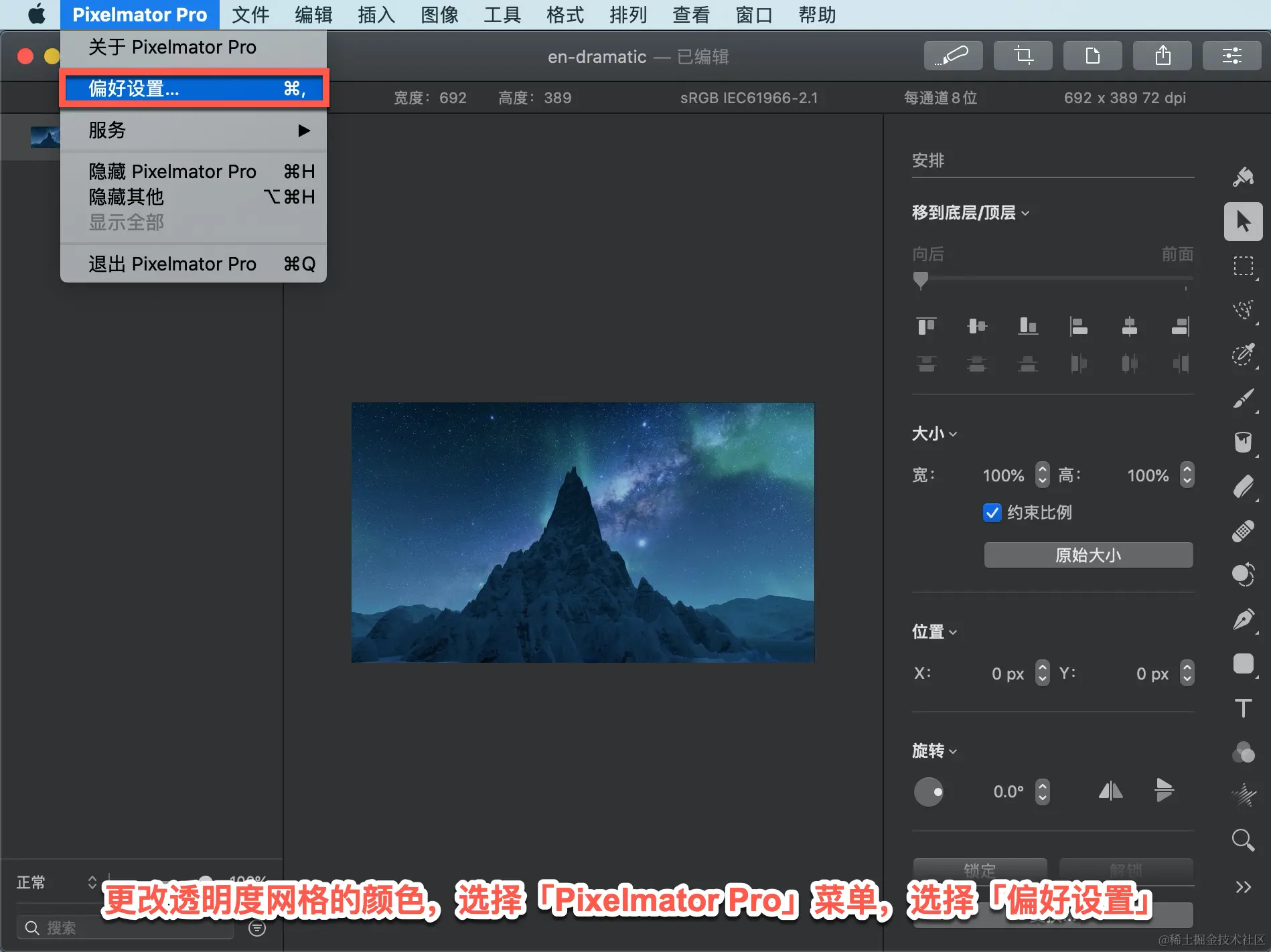Screen dimensions: 1271x952
Task: Select the Arrange arrow tool
Action: pyautogui.click(x=1244, y=222)
